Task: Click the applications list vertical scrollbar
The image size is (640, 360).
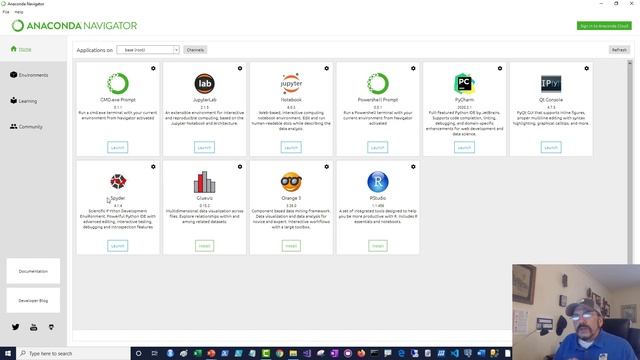Action: 629,162
